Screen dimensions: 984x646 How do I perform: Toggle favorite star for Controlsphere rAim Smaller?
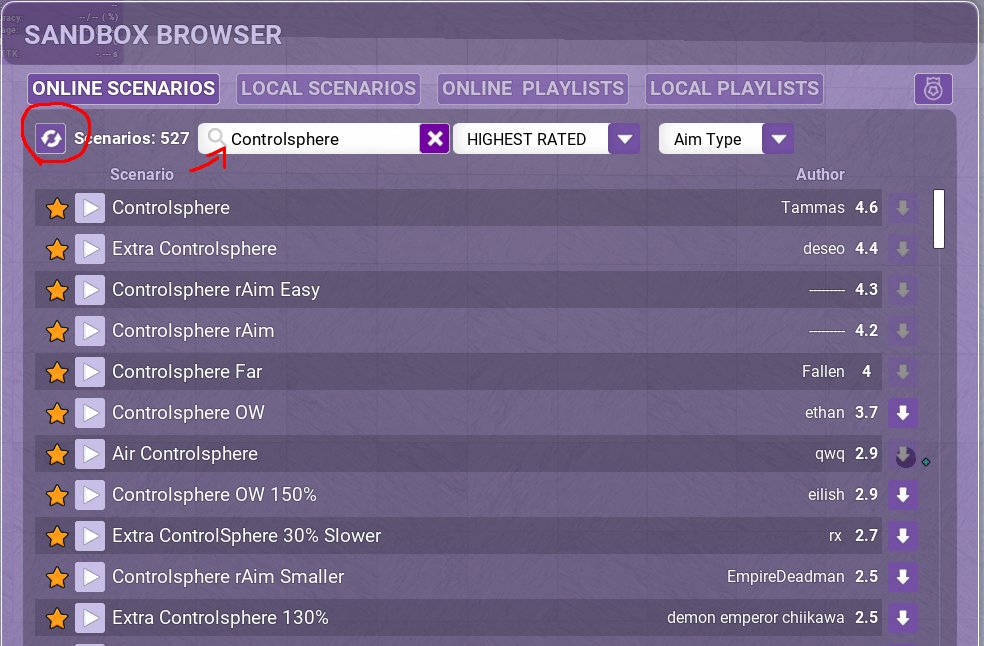tap(57, 577)
